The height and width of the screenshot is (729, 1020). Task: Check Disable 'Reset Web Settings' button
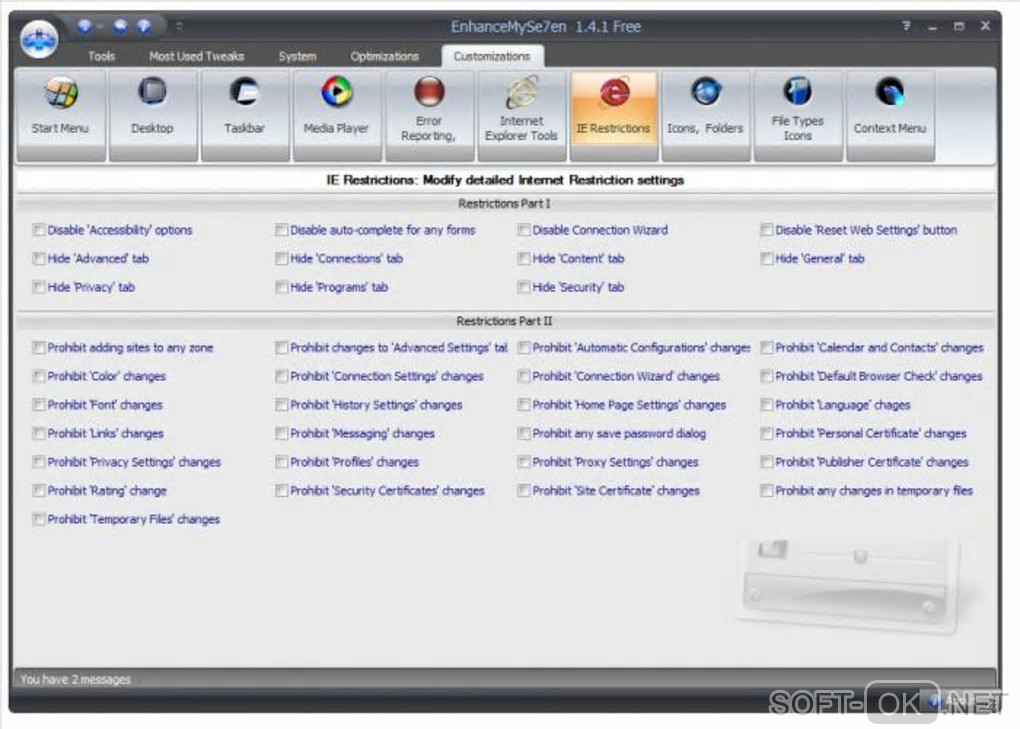click(x=766, y=230)
